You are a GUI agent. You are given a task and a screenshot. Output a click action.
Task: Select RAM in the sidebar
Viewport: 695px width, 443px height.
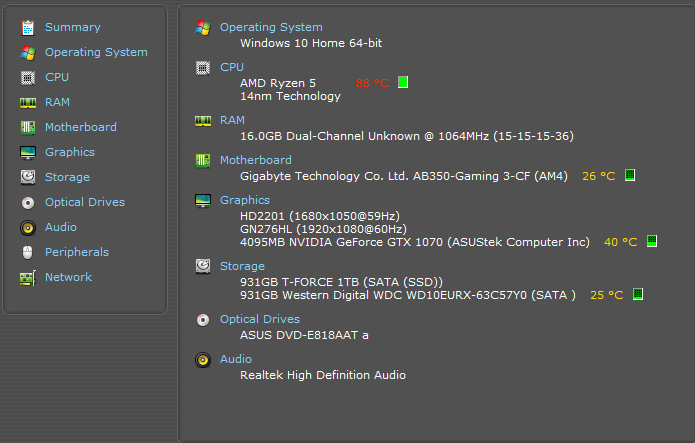[x=57, y=102]
